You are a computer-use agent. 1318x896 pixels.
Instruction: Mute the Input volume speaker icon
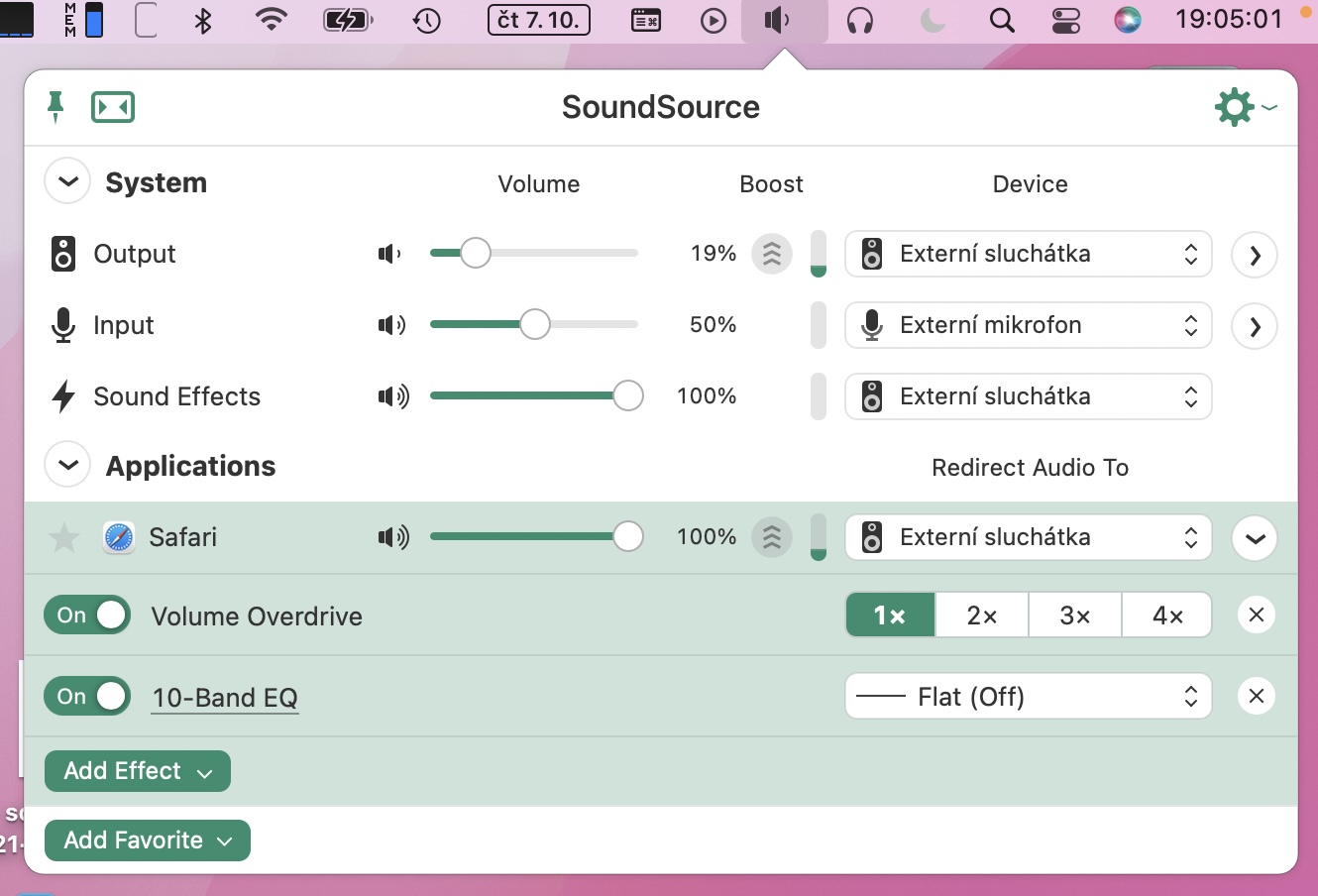392,325
